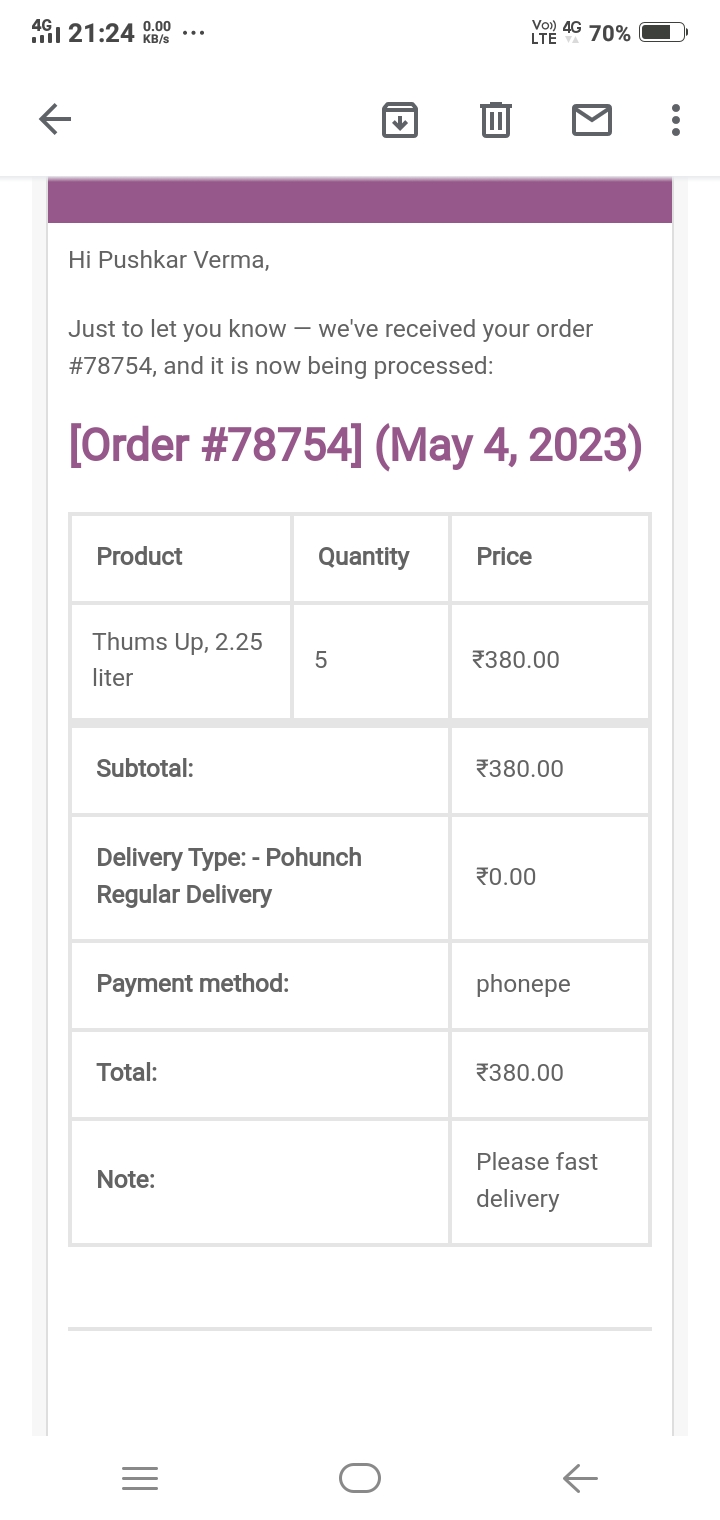The height and width of the screenshot is (1520, 720).
Task: Tap the Thums Up, 2.25 liter product cell
Action: tap(178, 659)
